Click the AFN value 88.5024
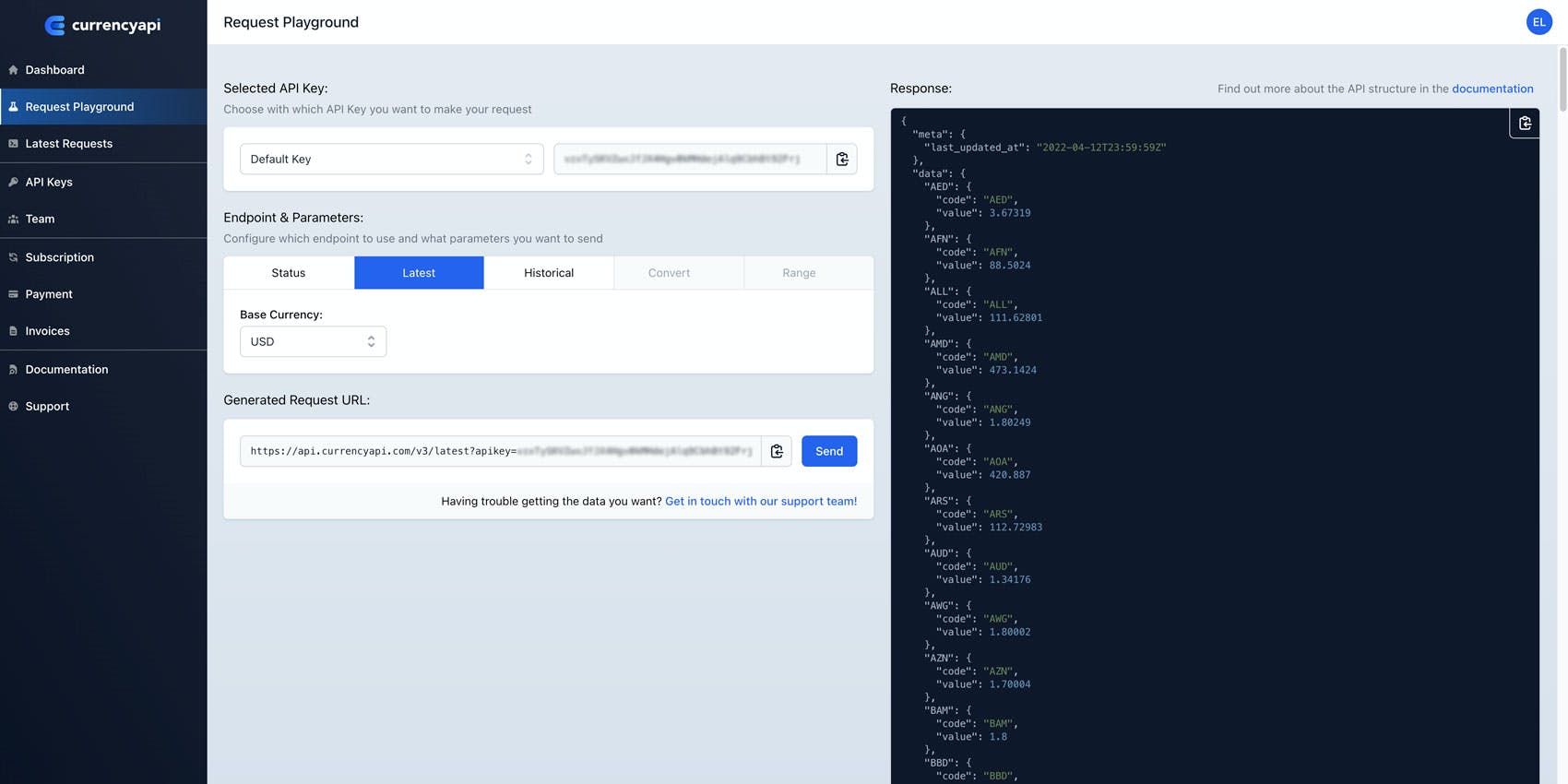The width and height of the screenshot is (1568, 784). point(1010,266)
